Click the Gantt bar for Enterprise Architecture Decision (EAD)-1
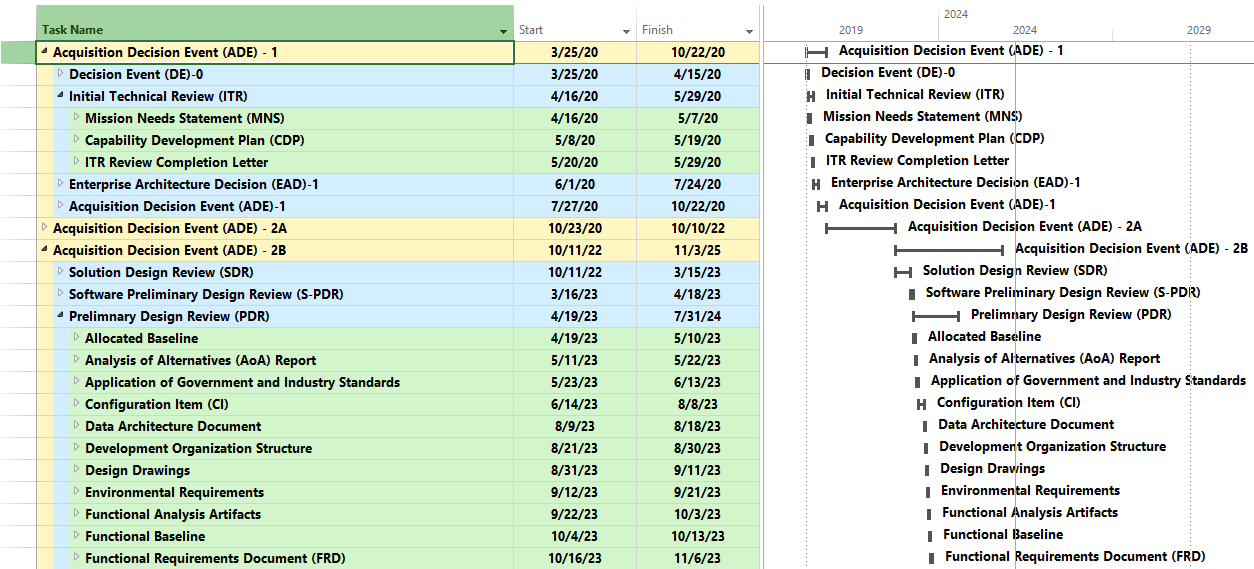The height and width of the screenshot is (569, 1254). pyautogui.click(x=816, y=184)
